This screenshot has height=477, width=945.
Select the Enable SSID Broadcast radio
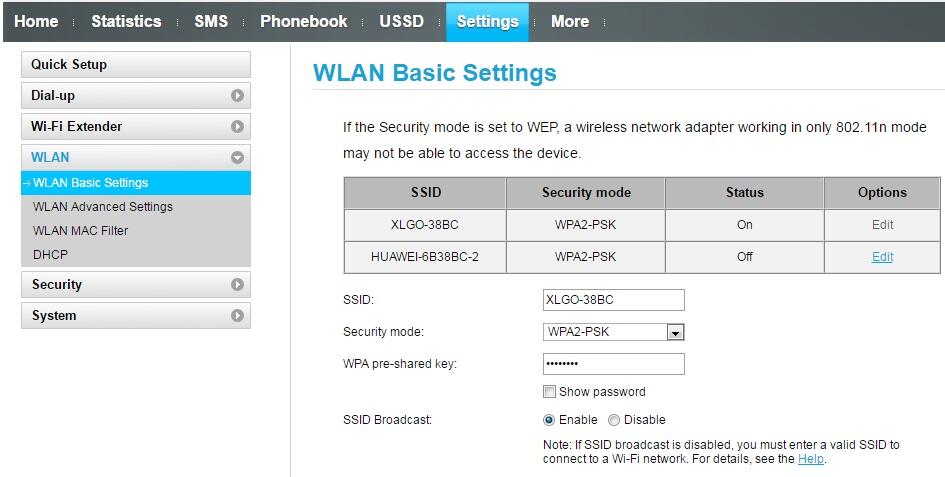[549, 420]
